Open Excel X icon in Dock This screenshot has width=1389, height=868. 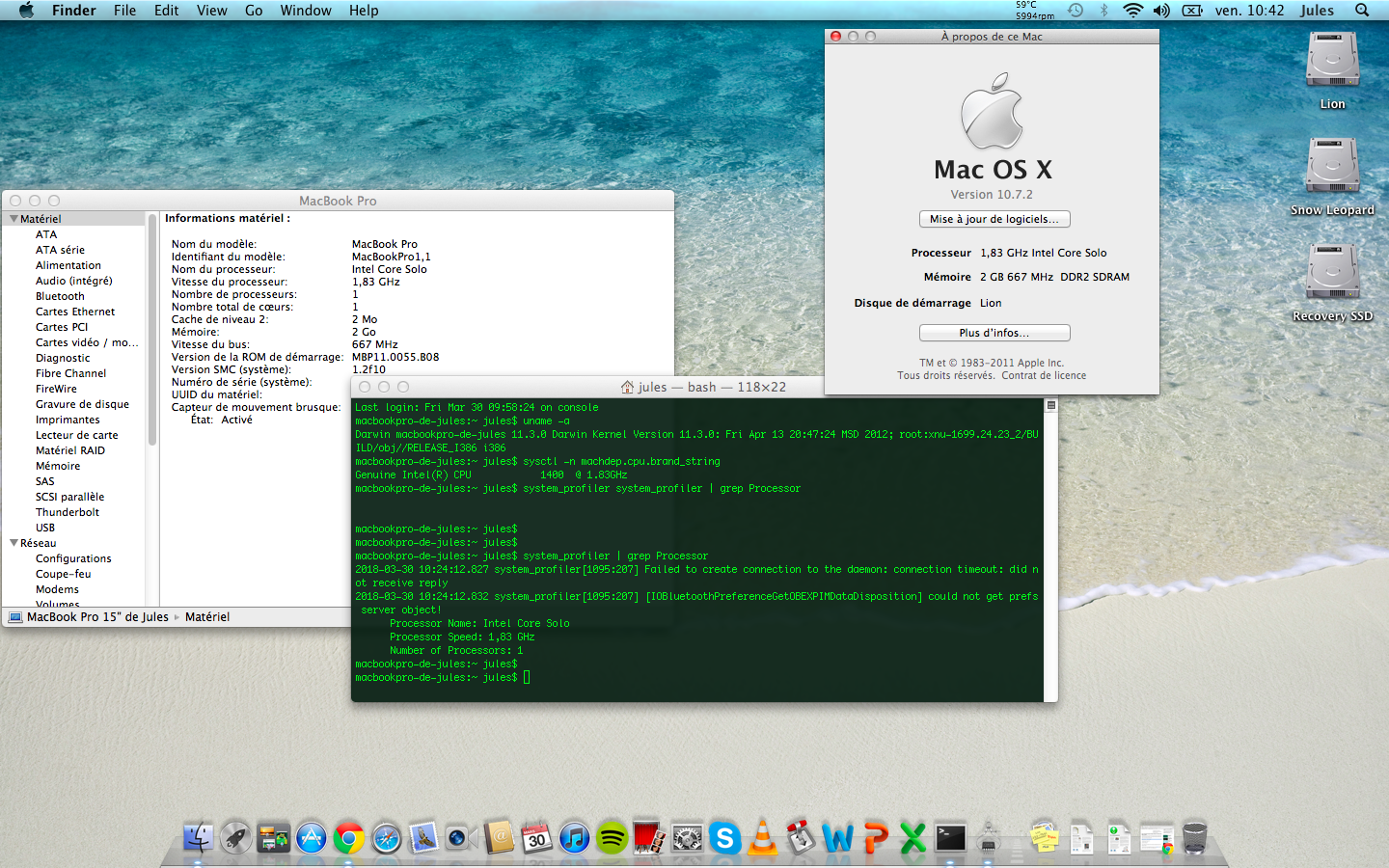point(912,837)
